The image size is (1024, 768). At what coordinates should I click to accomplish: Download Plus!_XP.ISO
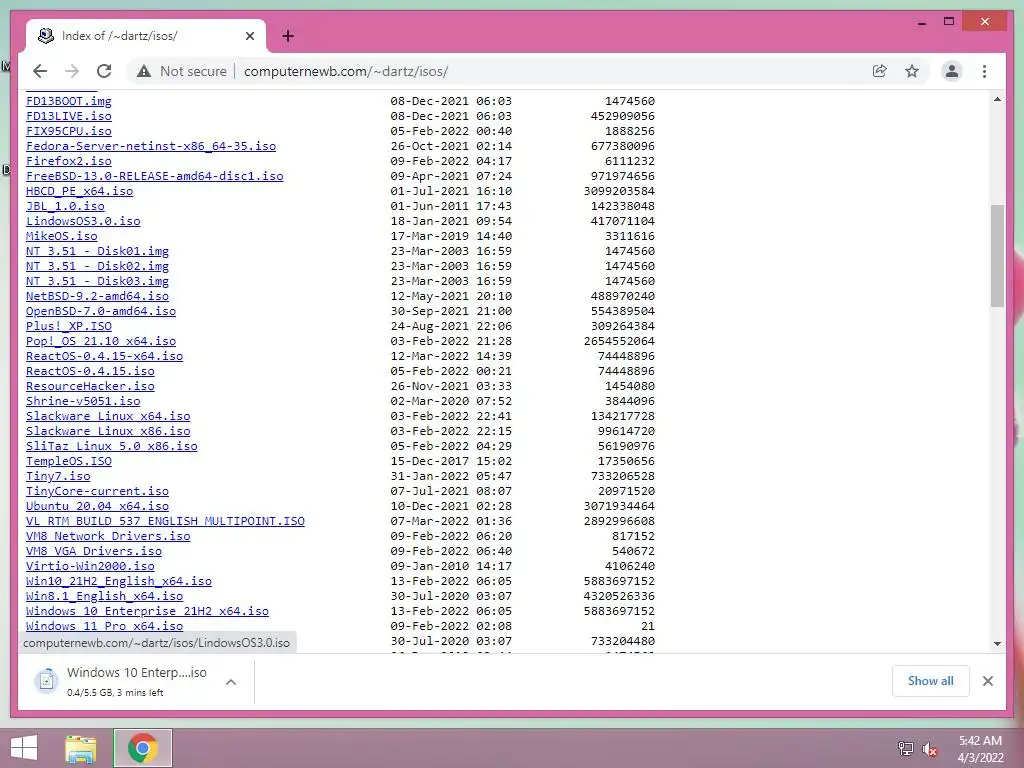pos(69,327)
